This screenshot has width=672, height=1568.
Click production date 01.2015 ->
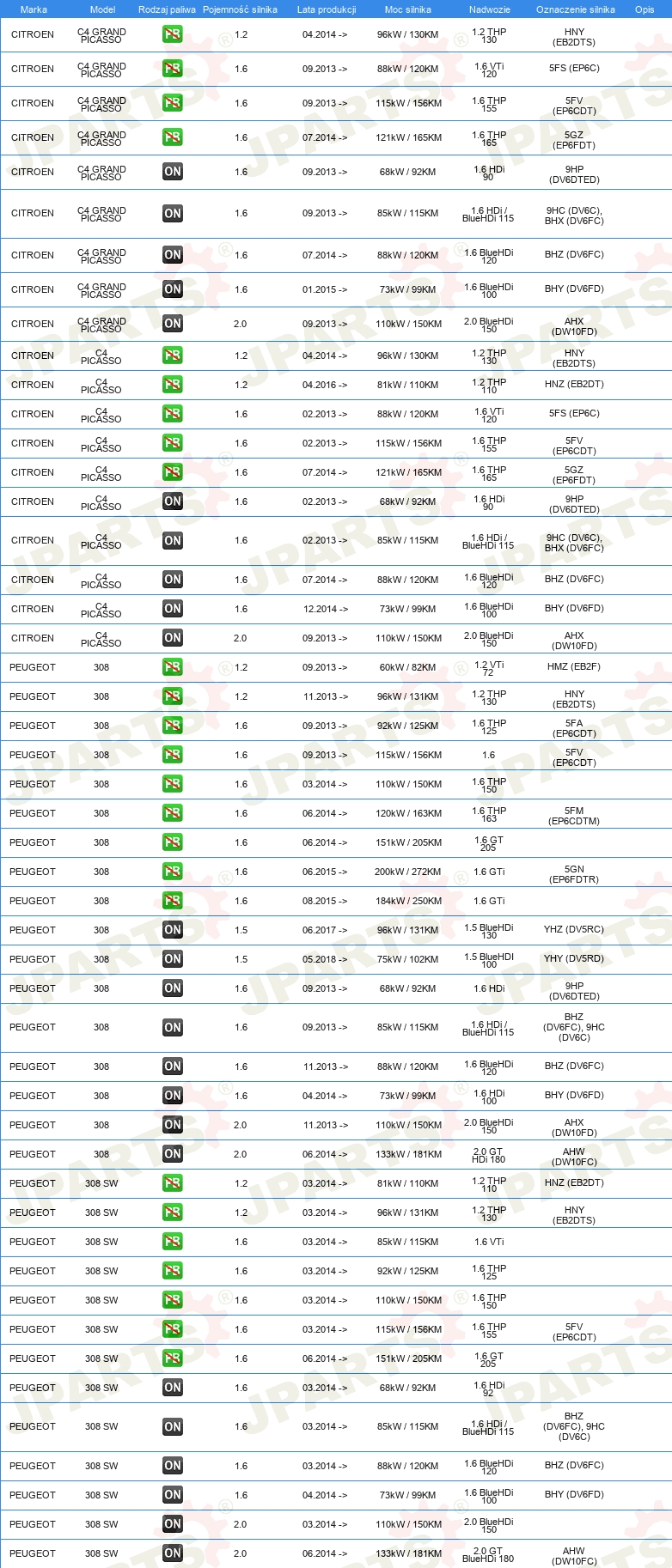[x=325, y=289]
